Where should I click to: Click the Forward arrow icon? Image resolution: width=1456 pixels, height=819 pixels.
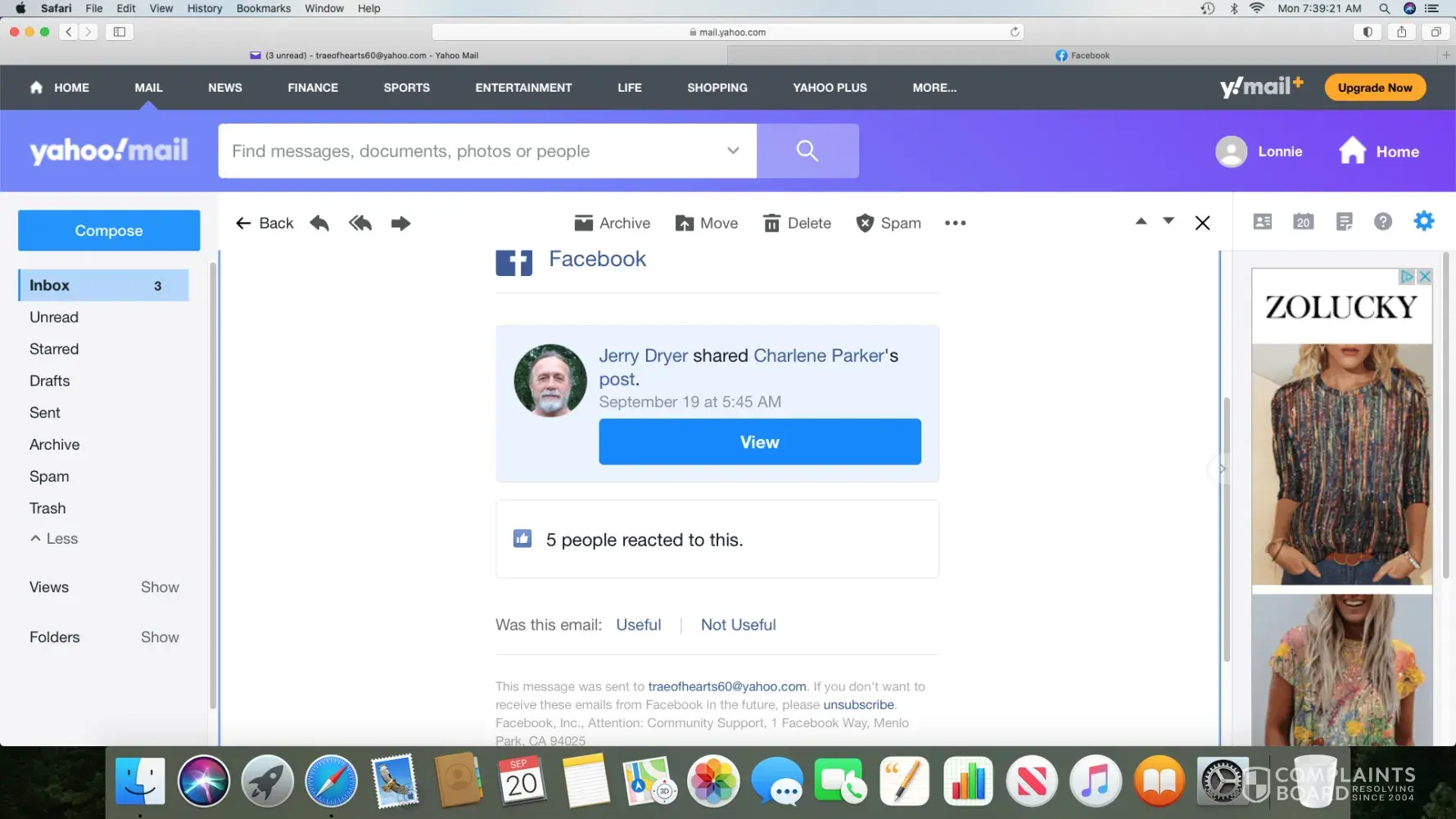point(400,223)
